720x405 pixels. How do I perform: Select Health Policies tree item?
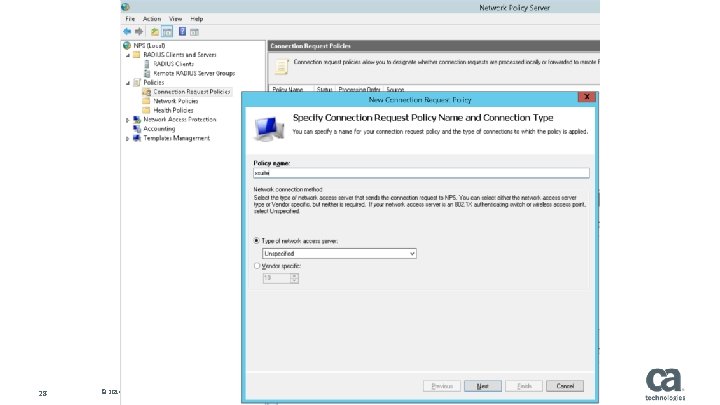[x=174, y=110]
